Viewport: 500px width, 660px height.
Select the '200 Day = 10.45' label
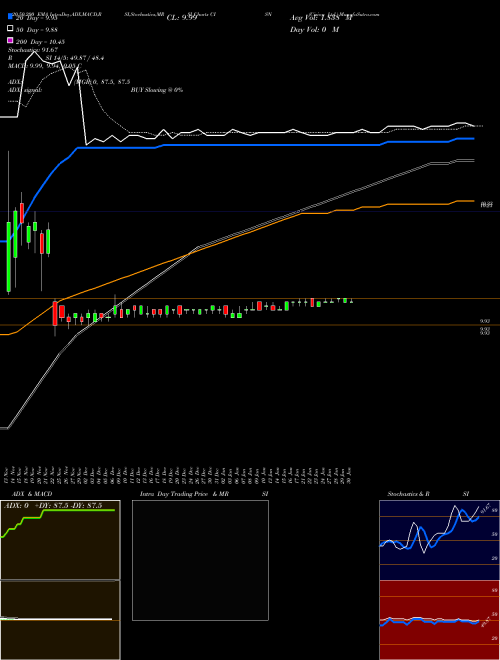tap(40, 42)
